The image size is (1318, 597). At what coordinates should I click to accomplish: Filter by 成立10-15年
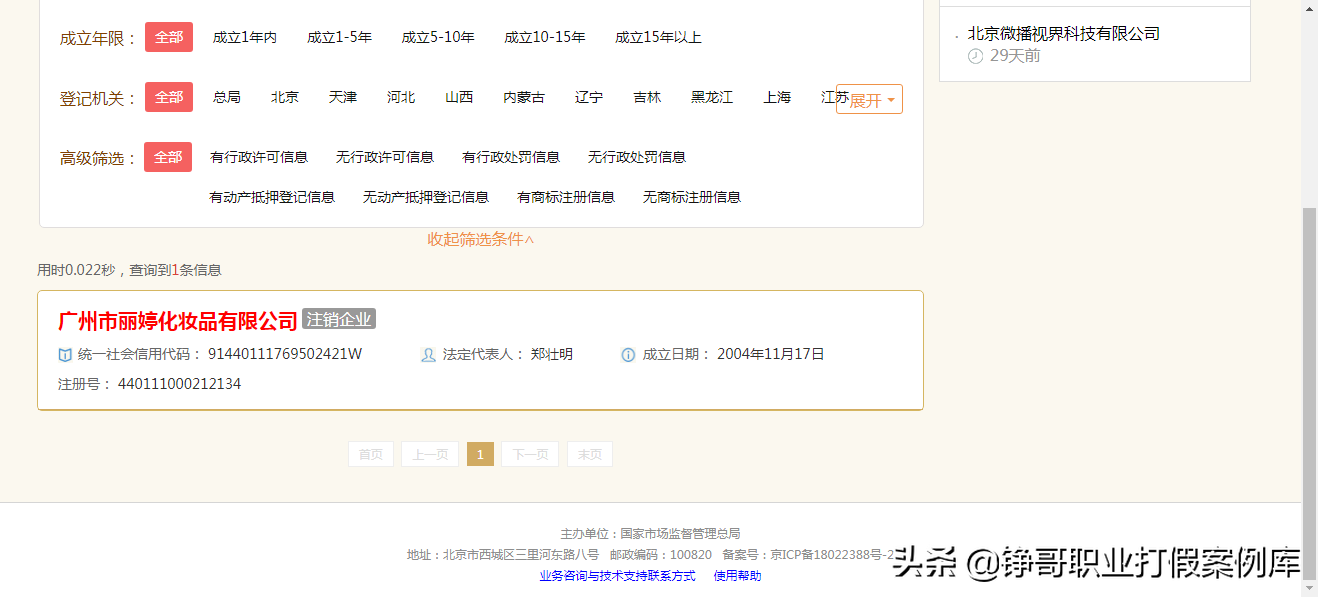point(545,37)
